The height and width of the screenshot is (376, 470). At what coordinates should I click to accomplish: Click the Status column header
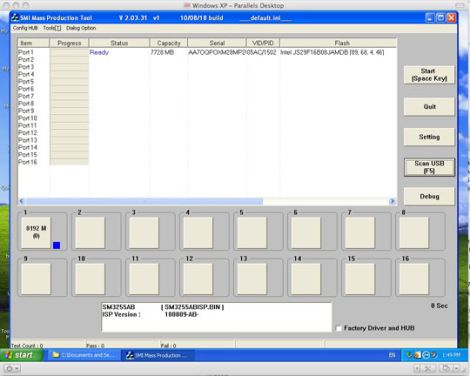(119, 43)
